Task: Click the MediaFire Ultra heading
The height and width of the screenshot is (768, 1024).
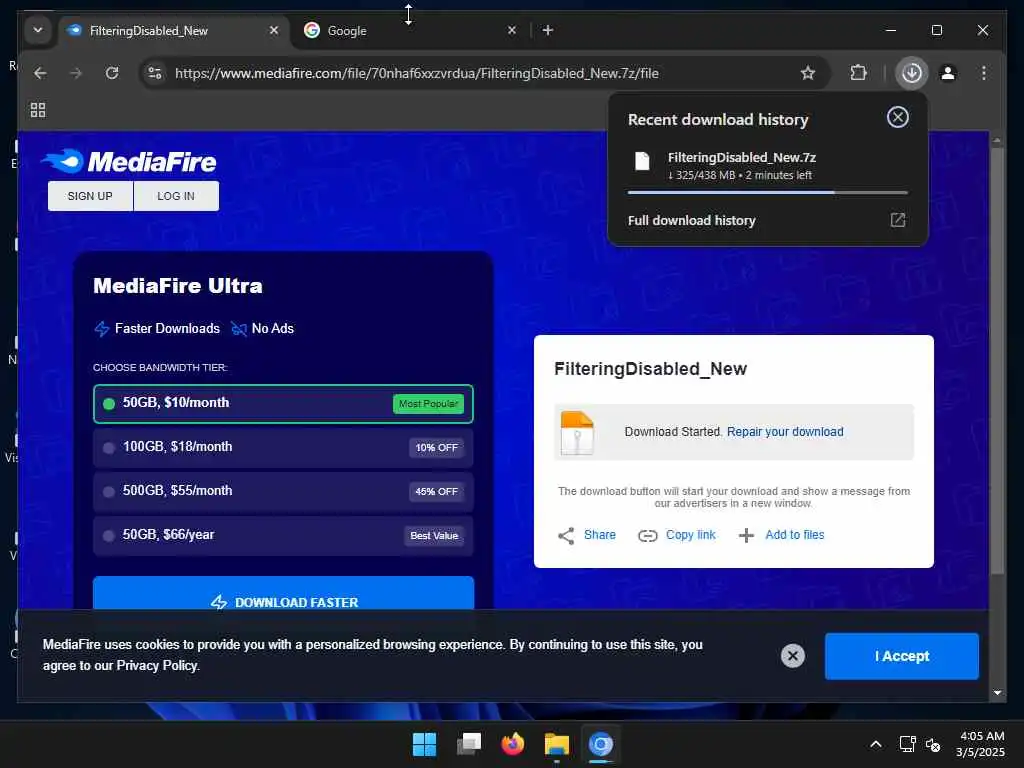Action: (178, 285)
